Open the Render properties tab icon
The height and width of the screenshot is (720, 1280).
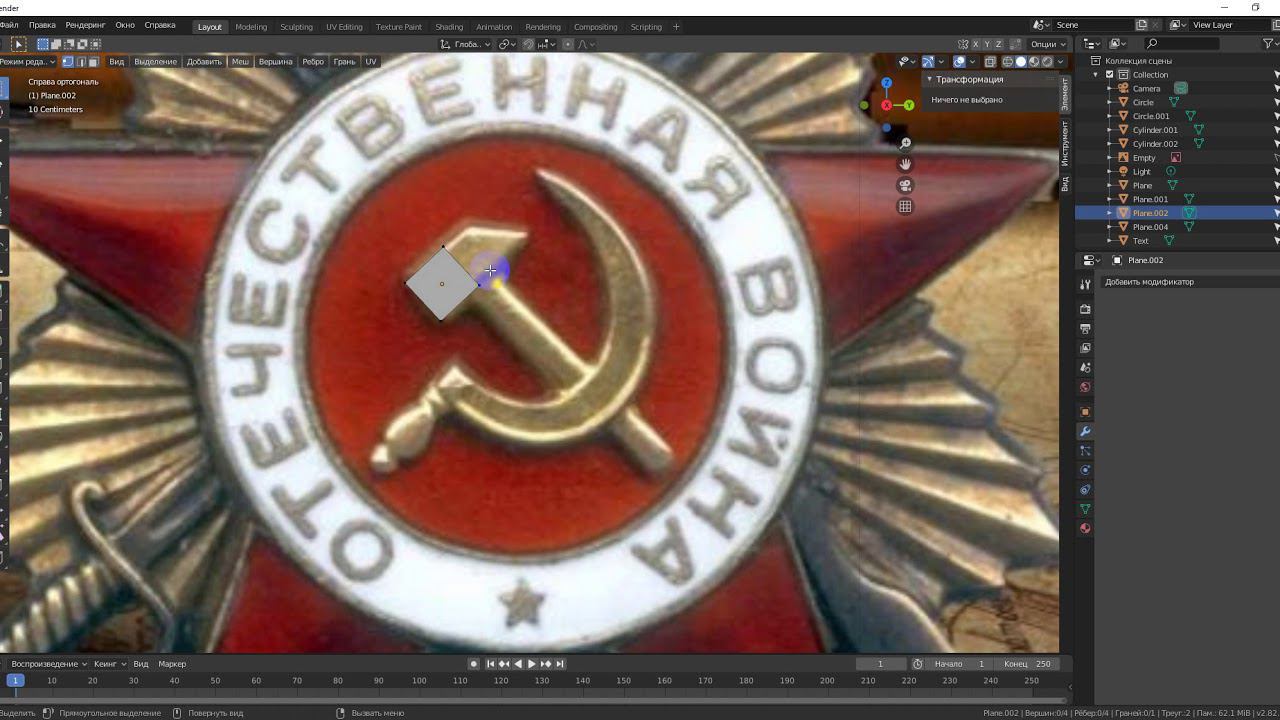click(x=1085, y=309)
